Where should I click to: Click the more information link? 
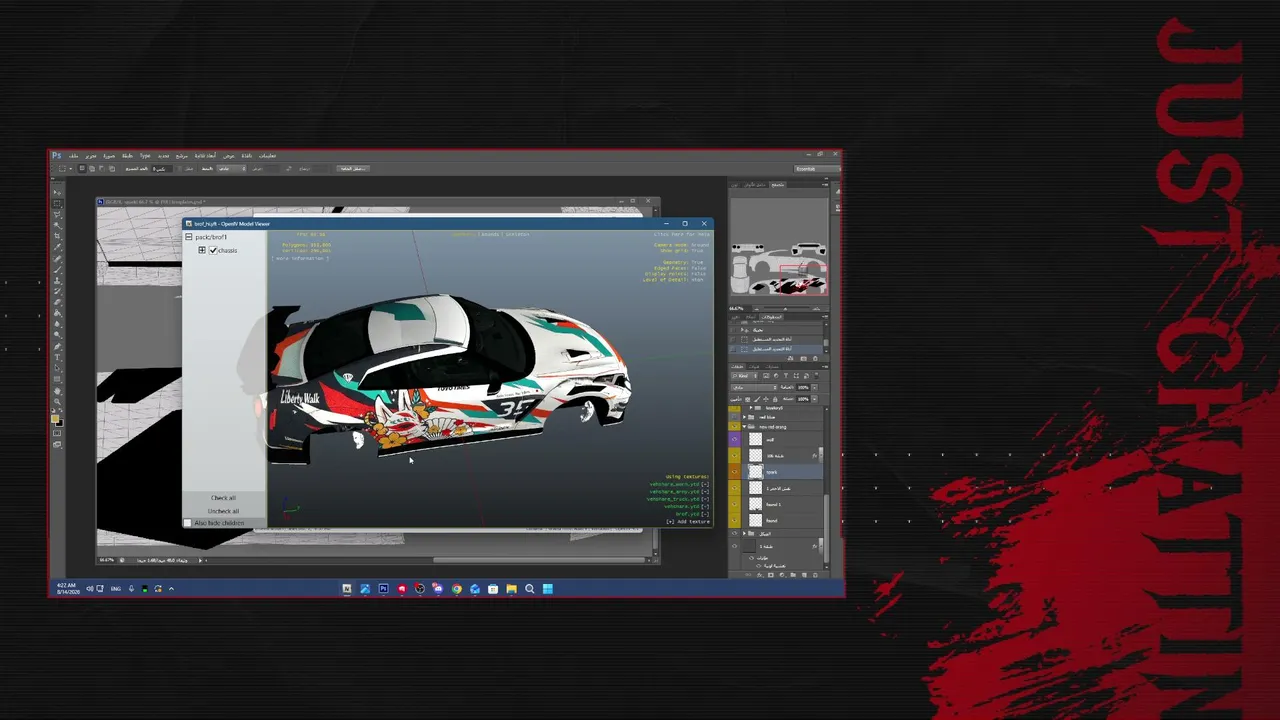[300, 258]
